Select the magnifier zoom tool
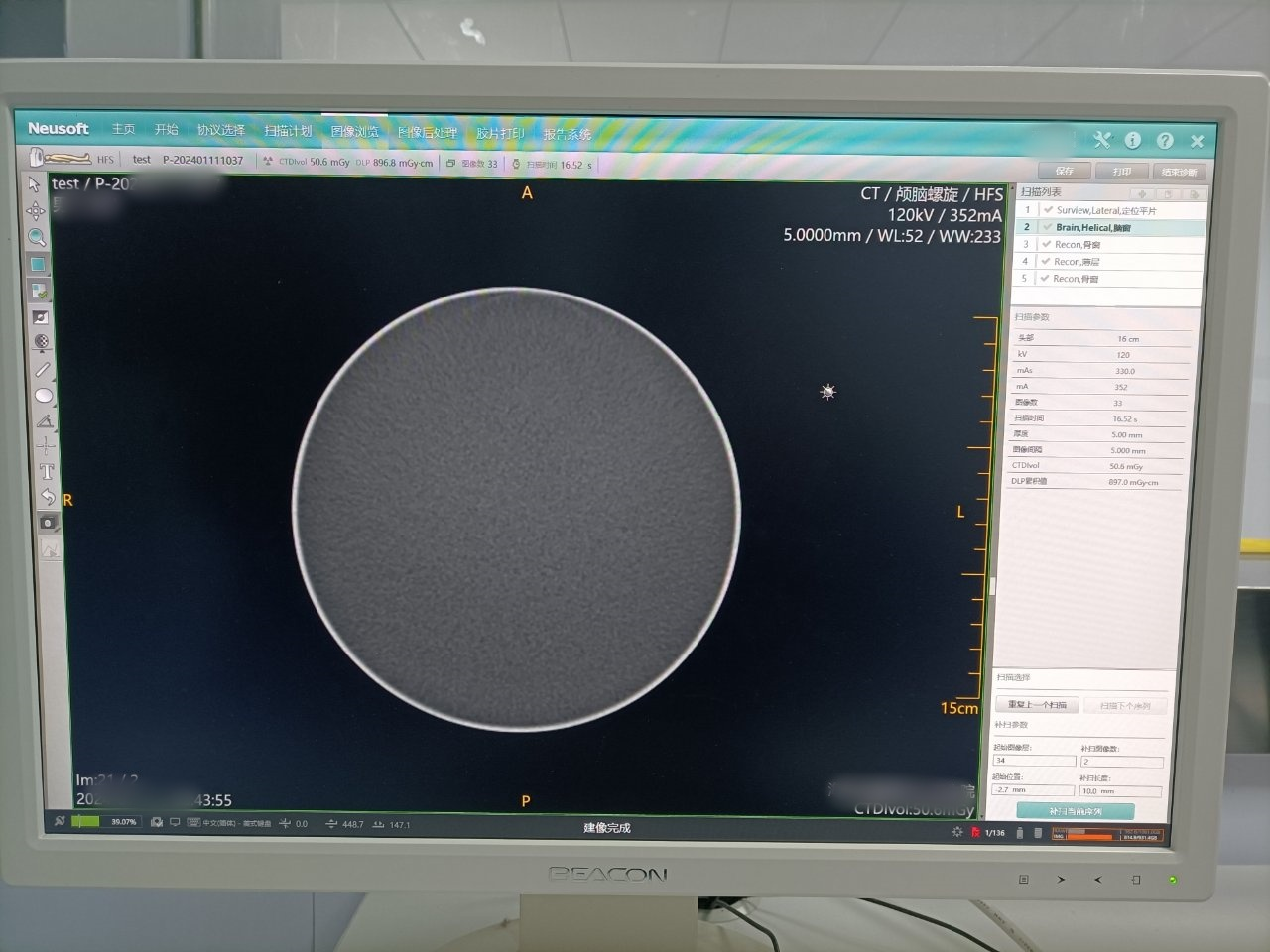 (x=37, y=238)
